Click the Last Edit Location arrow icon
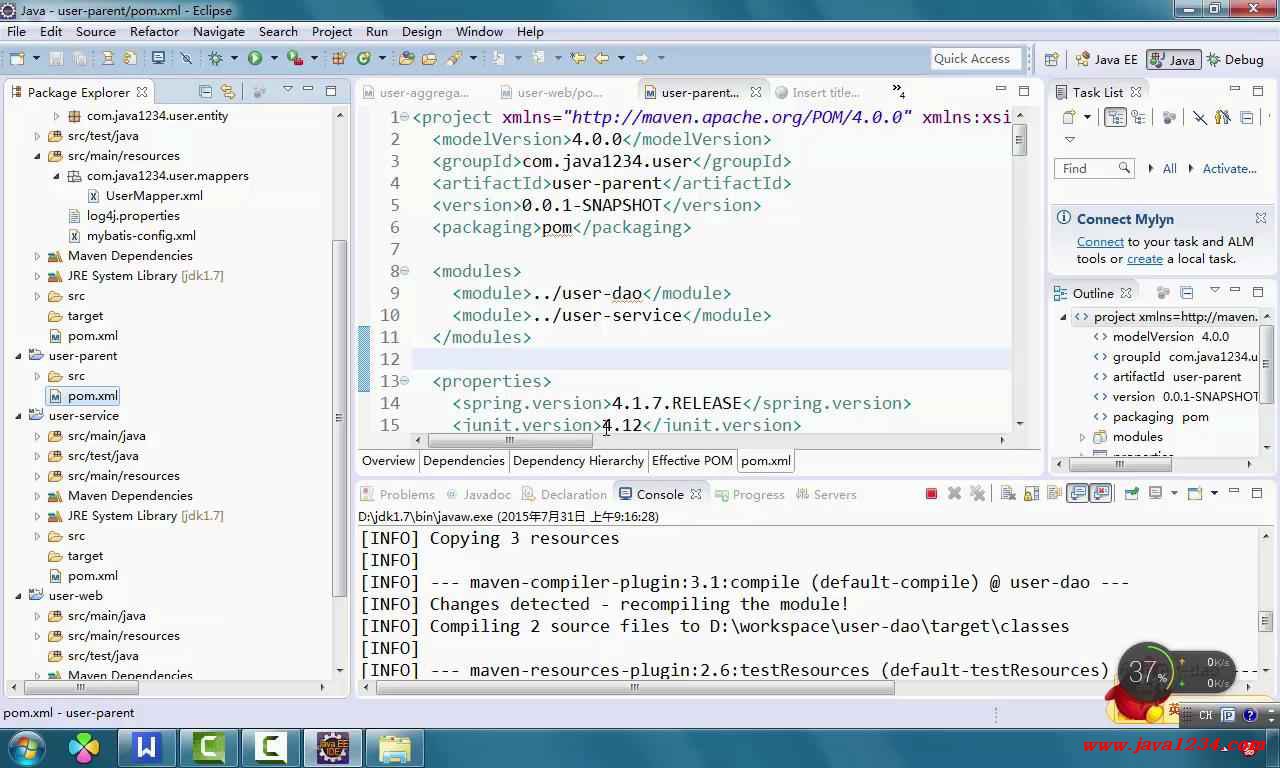Screen dimensions: 1280x768 tap(578, 59)
